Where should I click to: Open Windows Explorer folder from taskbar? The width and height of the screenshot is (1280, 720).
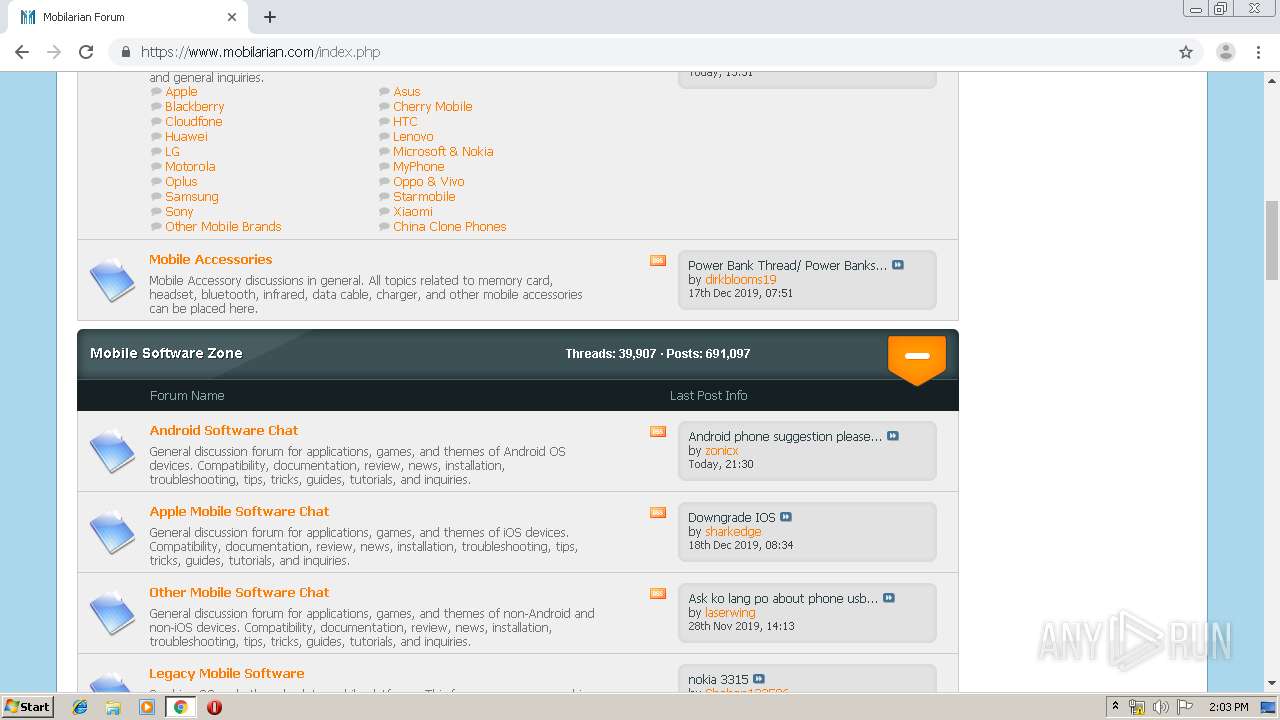click(x=113, y=707)
